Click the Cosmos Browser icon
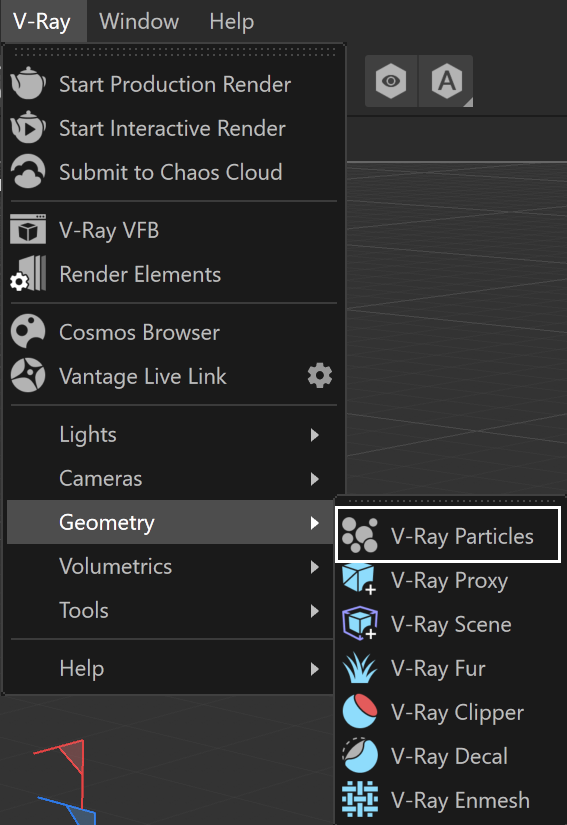Viewport: 567px width, 825px height. [28, 331]
